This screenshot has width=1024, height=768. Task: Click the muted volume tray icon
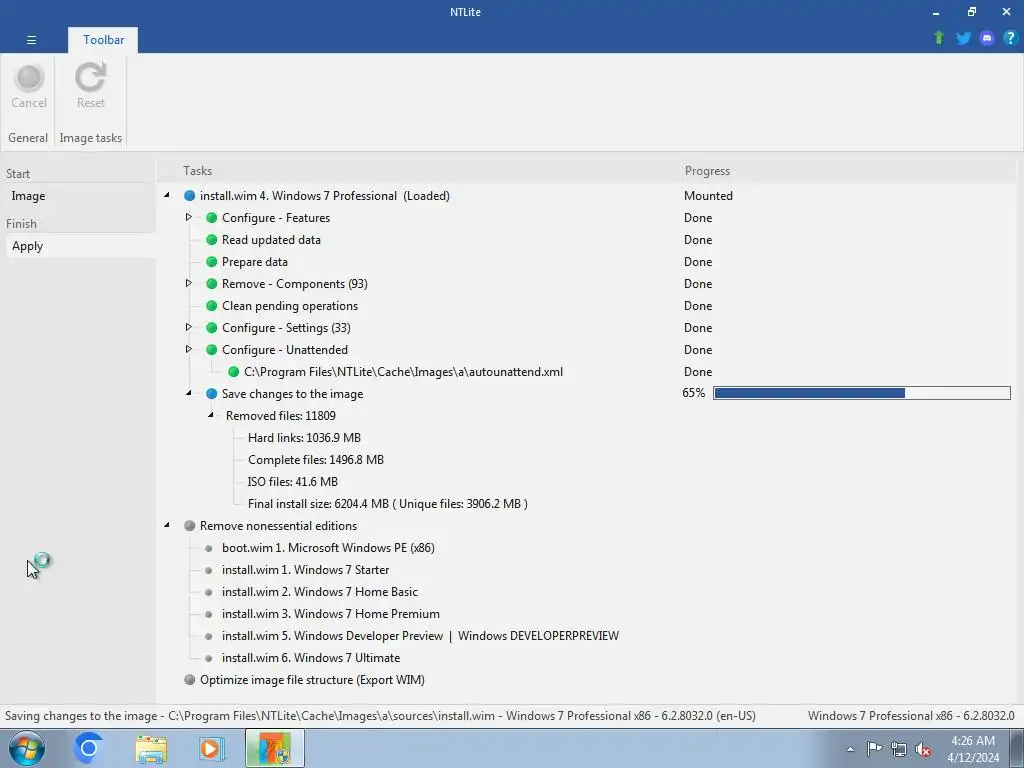(923, 750)
